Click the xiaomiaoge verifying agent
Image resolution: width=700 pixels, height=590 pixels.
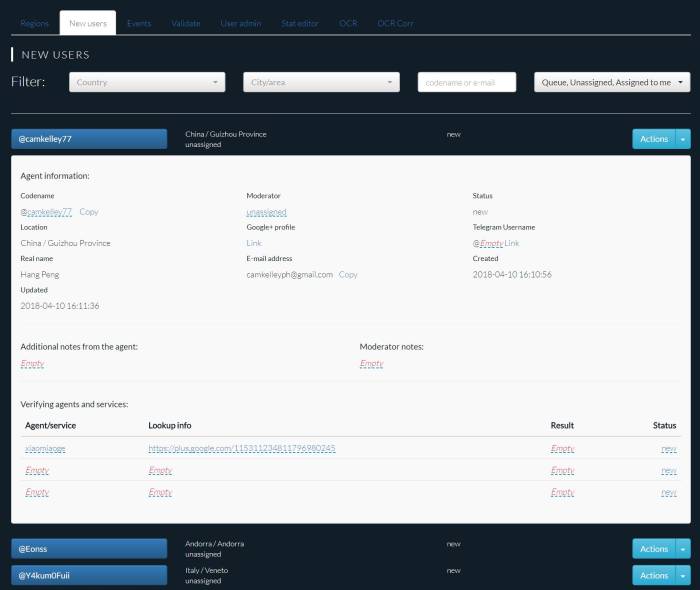45,448
